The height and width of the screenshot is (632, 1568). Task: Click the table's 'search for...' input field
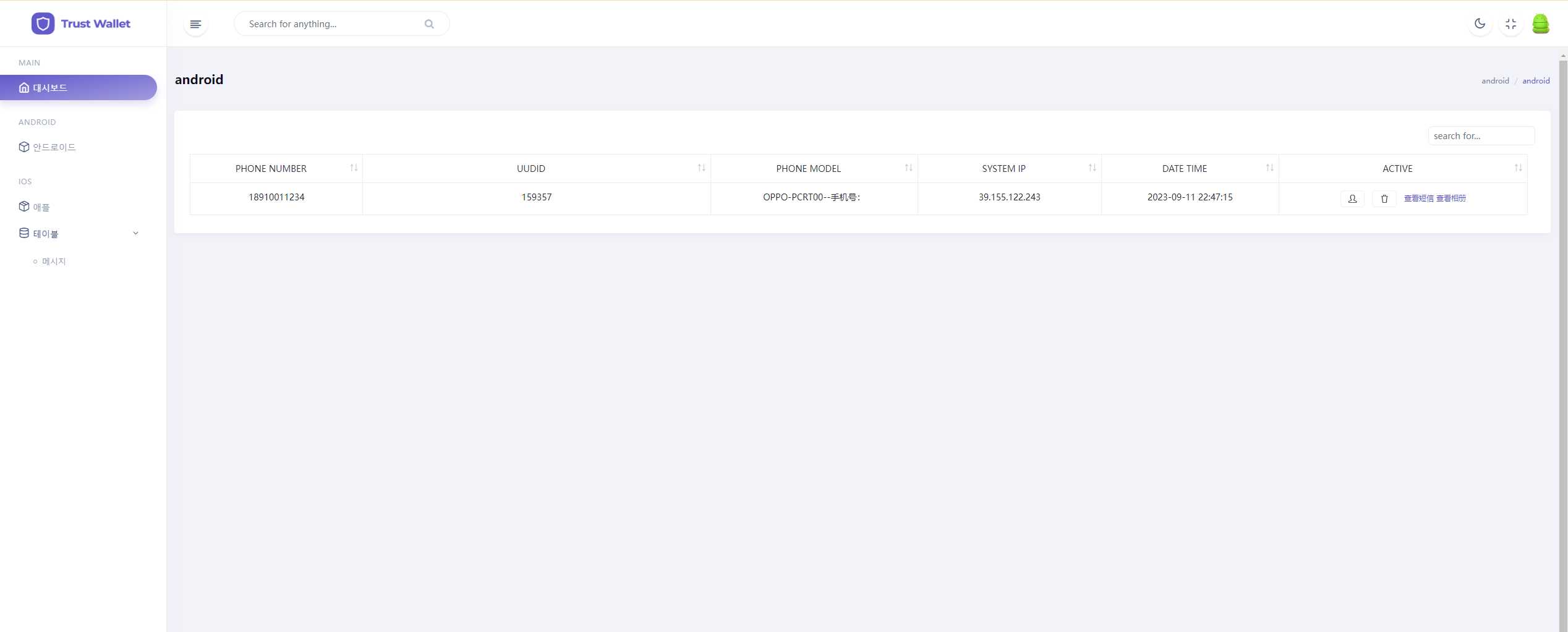click(x=1480, y=135)
